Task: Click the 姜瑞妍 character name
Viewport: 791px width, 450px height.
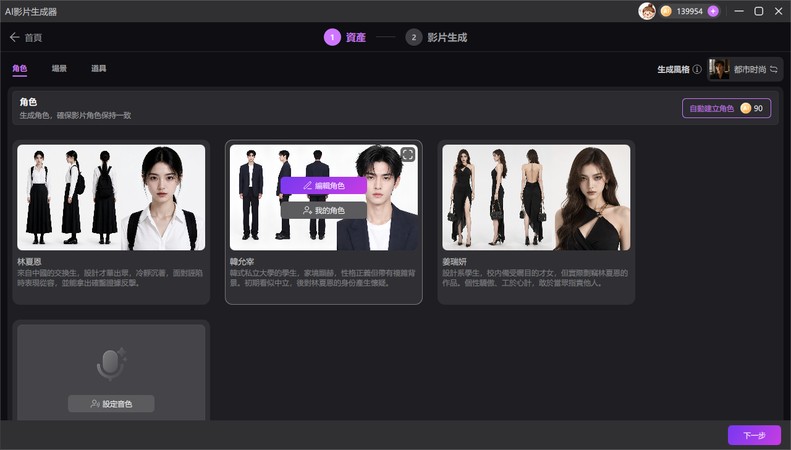Action: point(455,261)
